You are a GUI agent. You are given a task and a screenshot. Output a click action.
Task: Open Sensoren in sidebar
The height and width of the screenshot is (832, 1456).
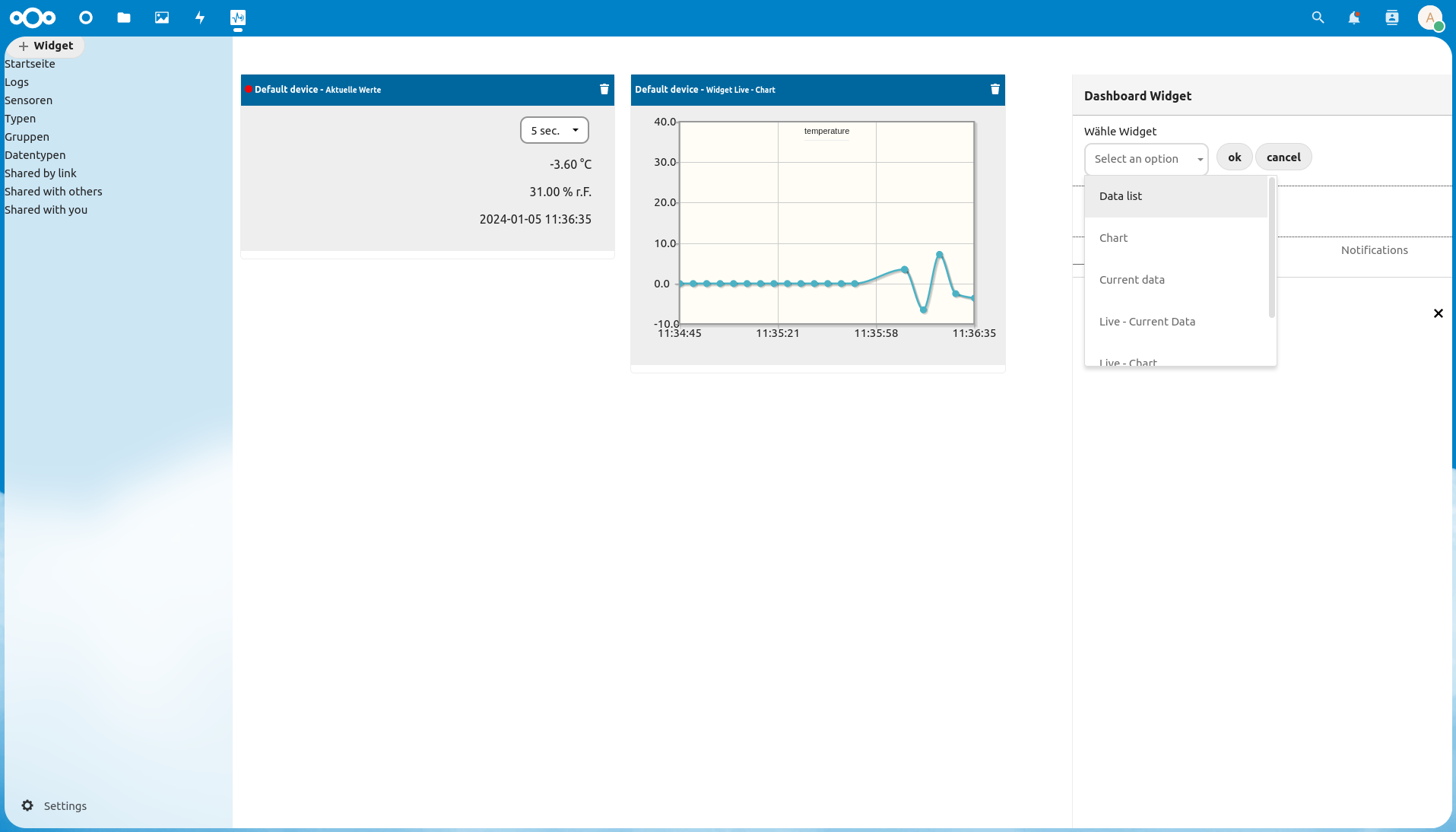coord(28,100)
